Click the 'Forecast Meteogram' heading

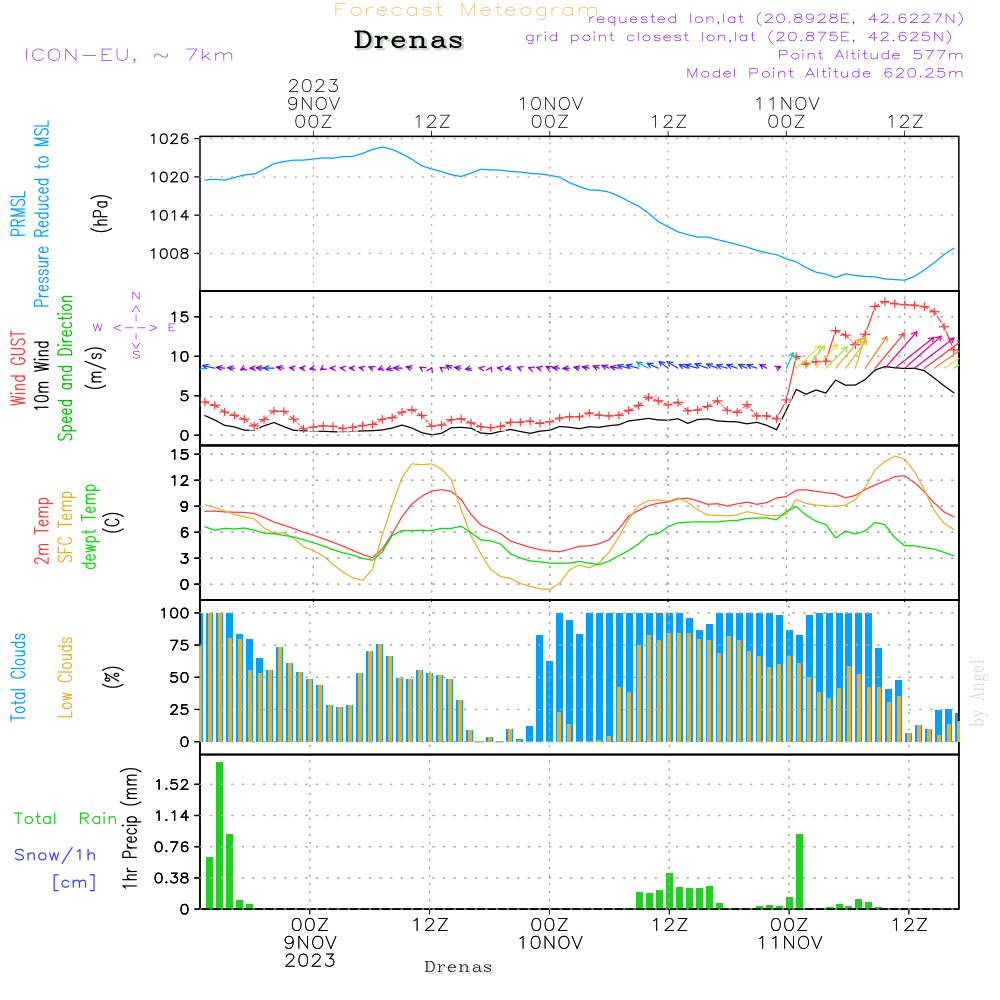click(x=466, y=10)
